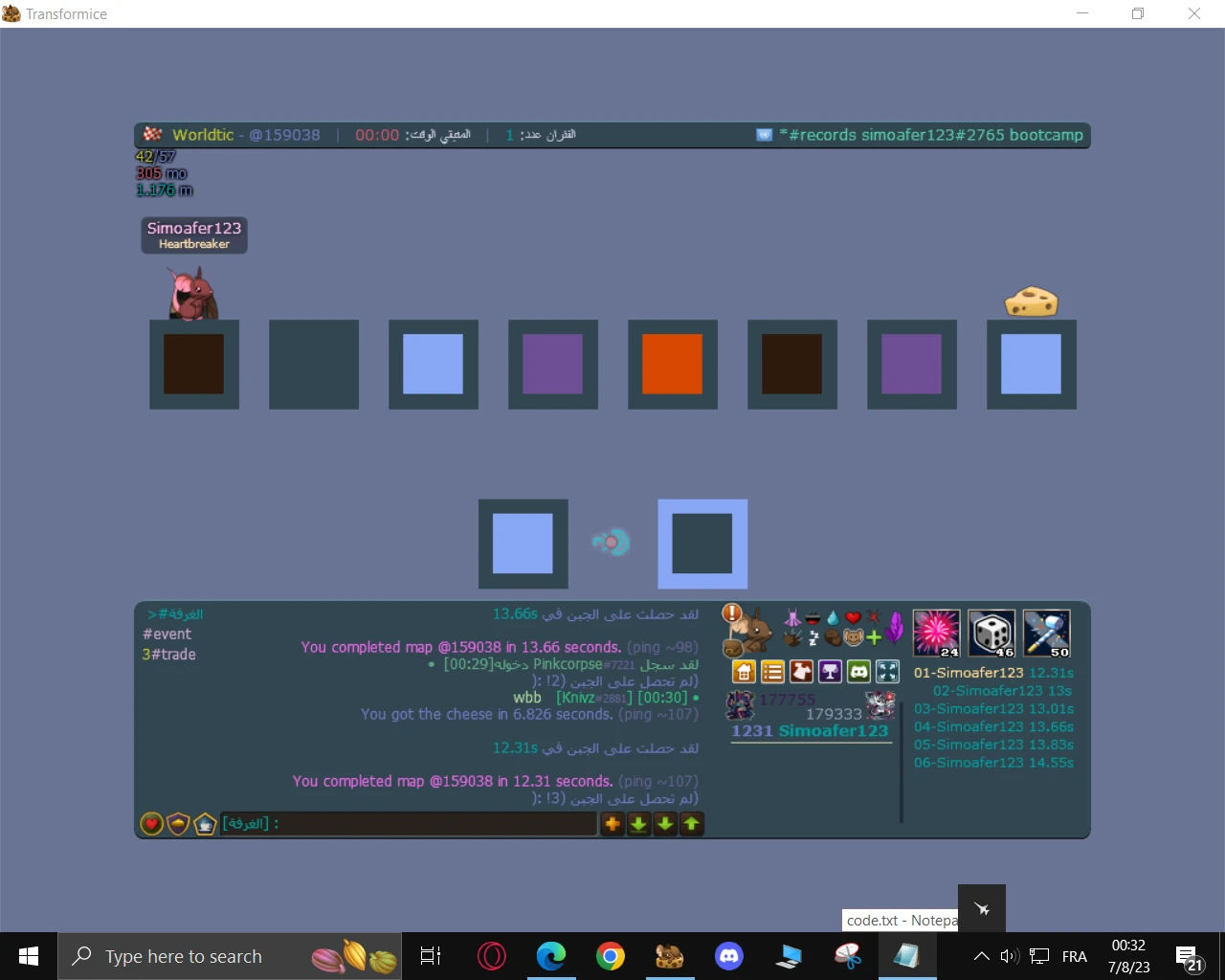Open the shop clothing icon
This screenshot has width=1225, height=980.
click(x=801, y=672)
